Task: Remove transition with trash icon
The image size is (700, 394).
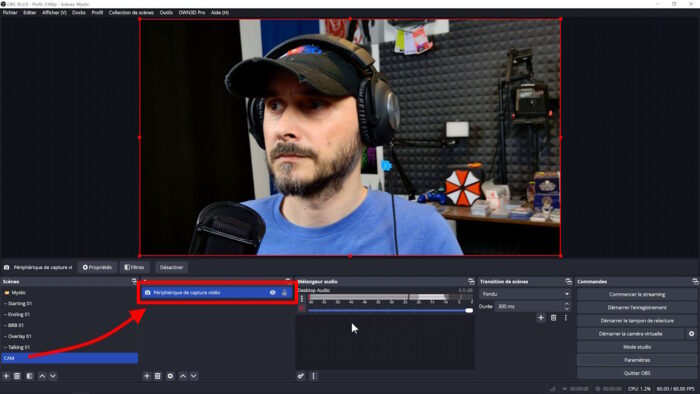Action: pyautogui.click(x=554, y=318)
